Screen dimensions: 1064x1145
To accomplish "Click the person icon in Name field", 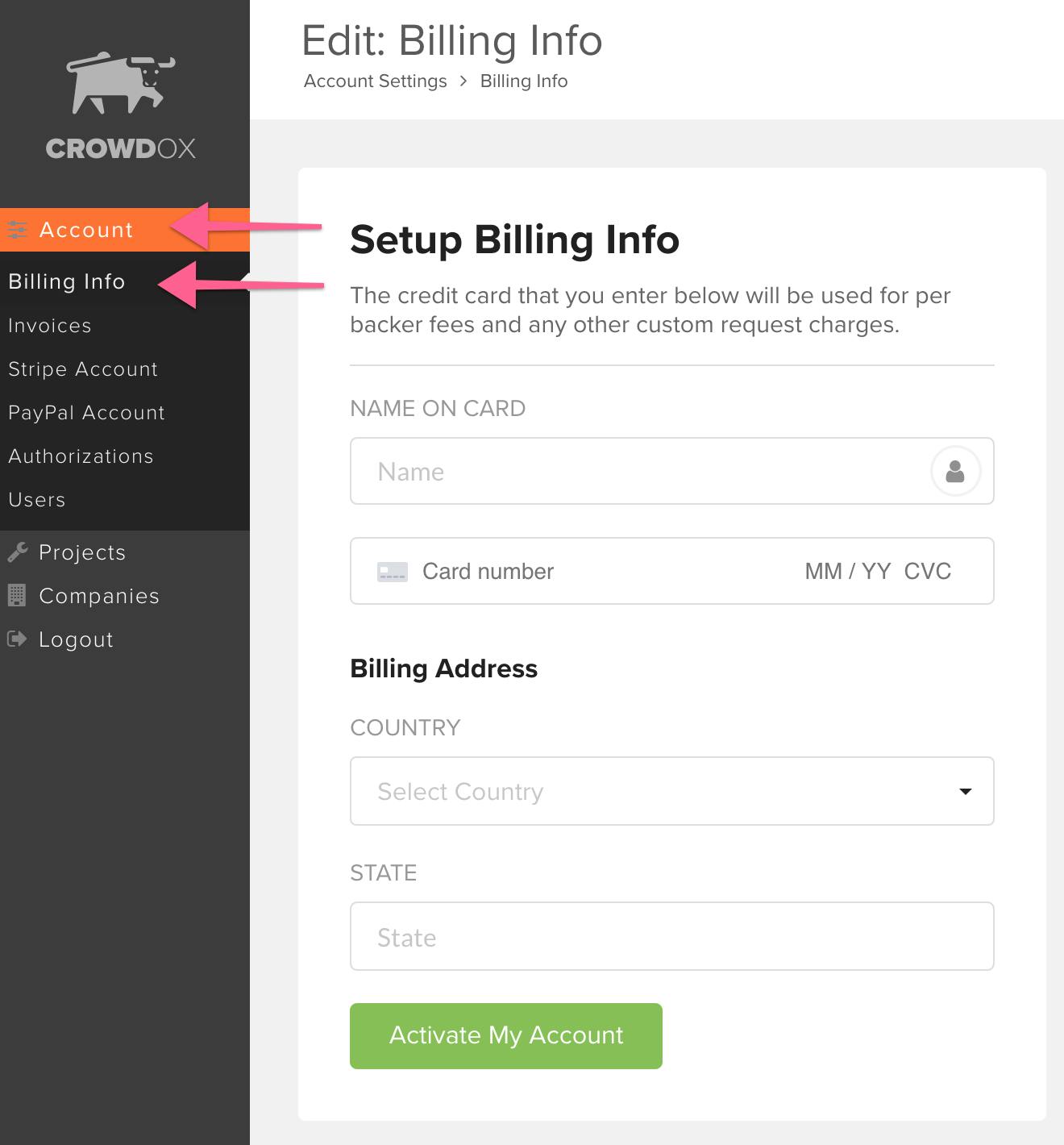I will tap(955, 471).
